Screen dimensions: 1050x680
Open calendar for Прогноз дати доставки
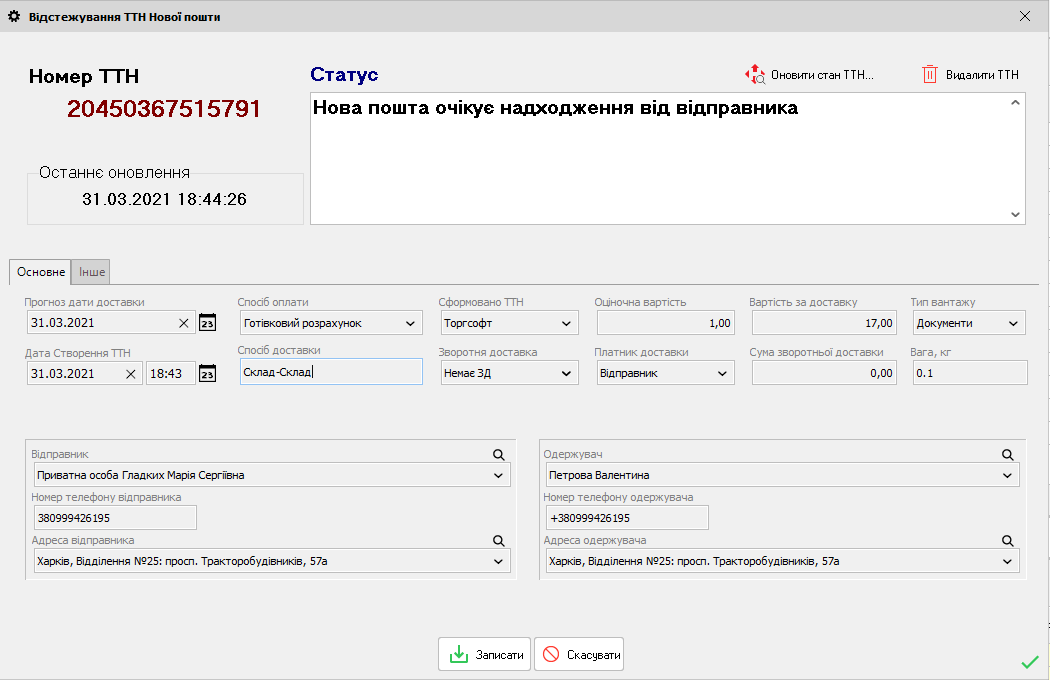(206, 322)
